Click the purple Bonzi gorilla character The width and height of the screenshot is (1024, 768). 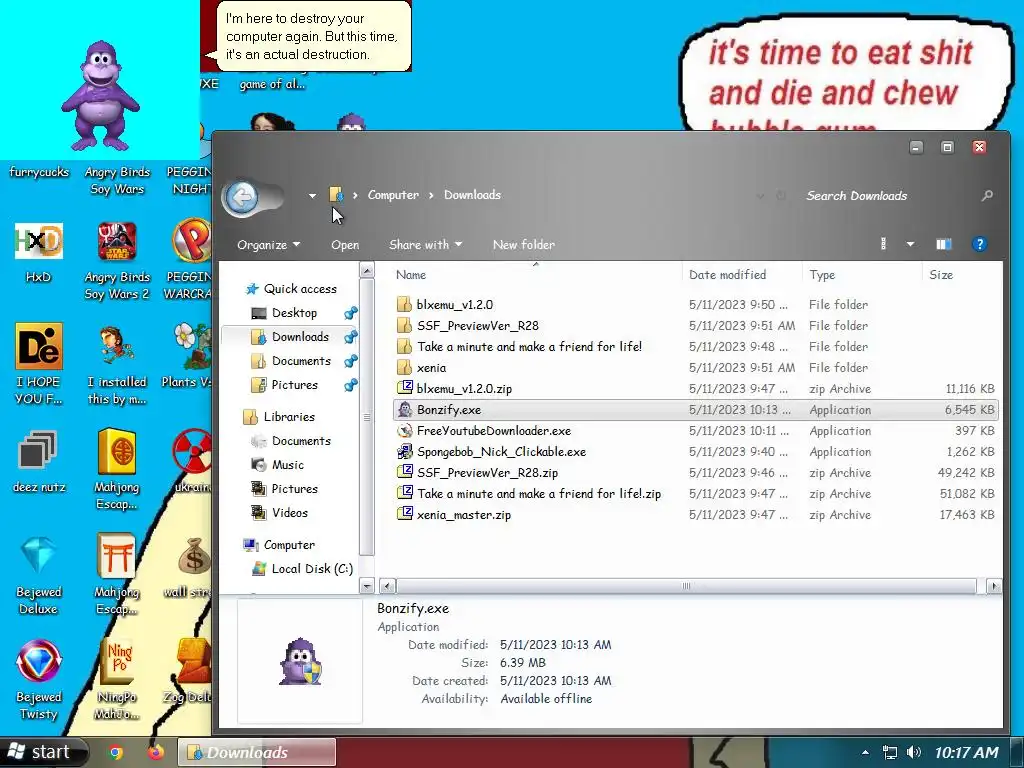tap(100, 95)
